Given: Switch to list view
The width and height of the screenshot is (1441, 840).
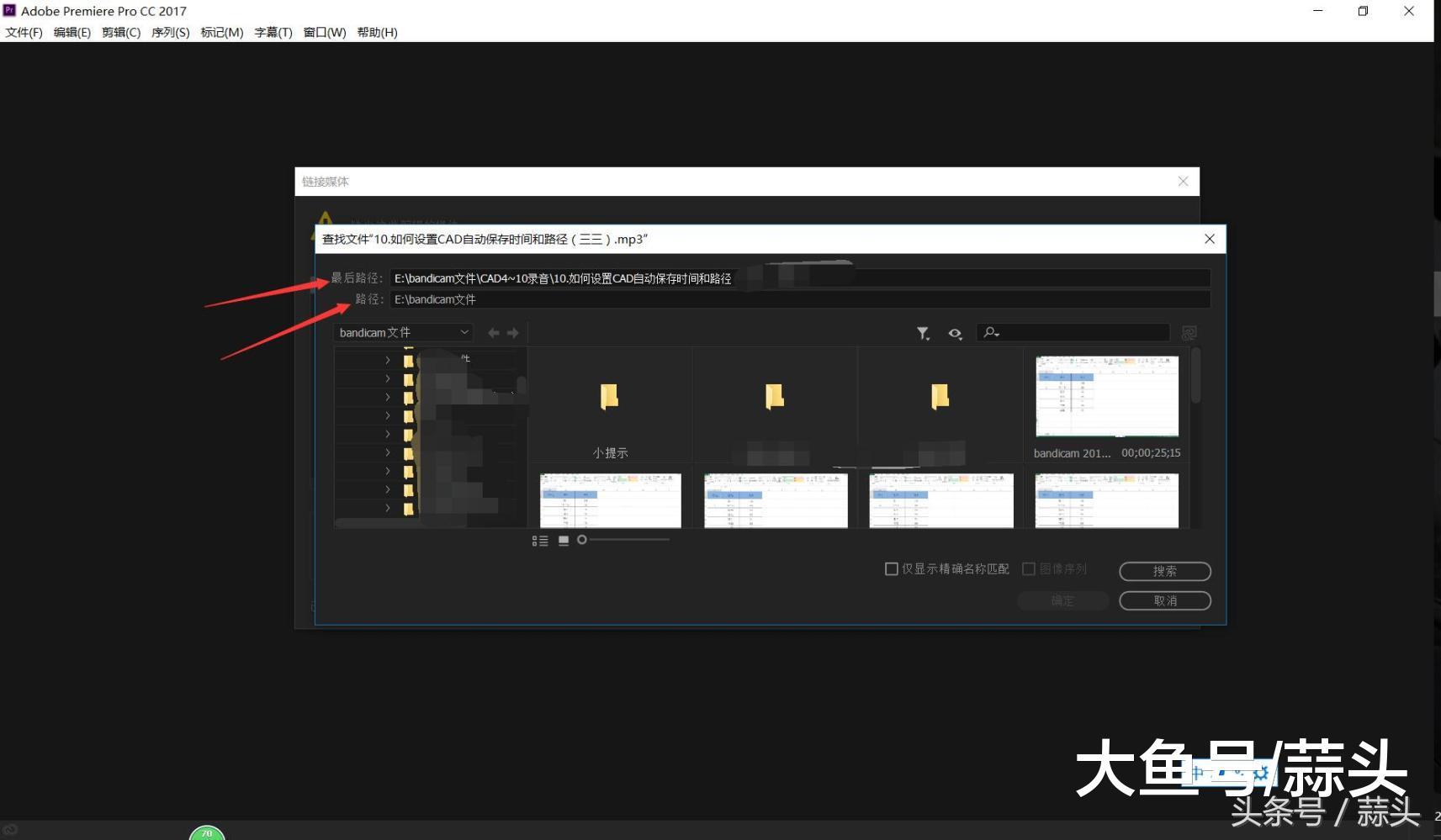Looking at the screenshot, I should [x=540, y=541].
